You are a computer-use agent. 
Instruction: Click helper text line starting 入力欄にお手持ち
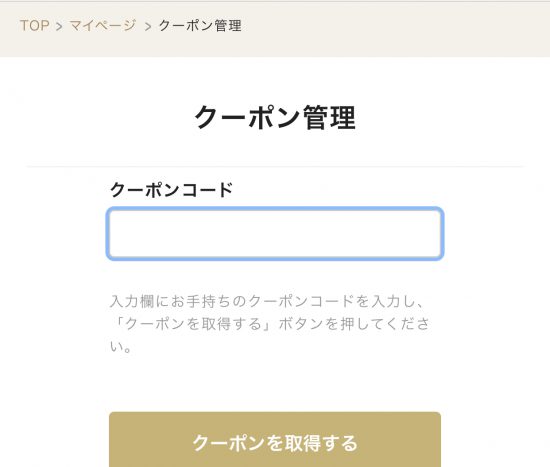pyautogui.click(x=268, y=301)
